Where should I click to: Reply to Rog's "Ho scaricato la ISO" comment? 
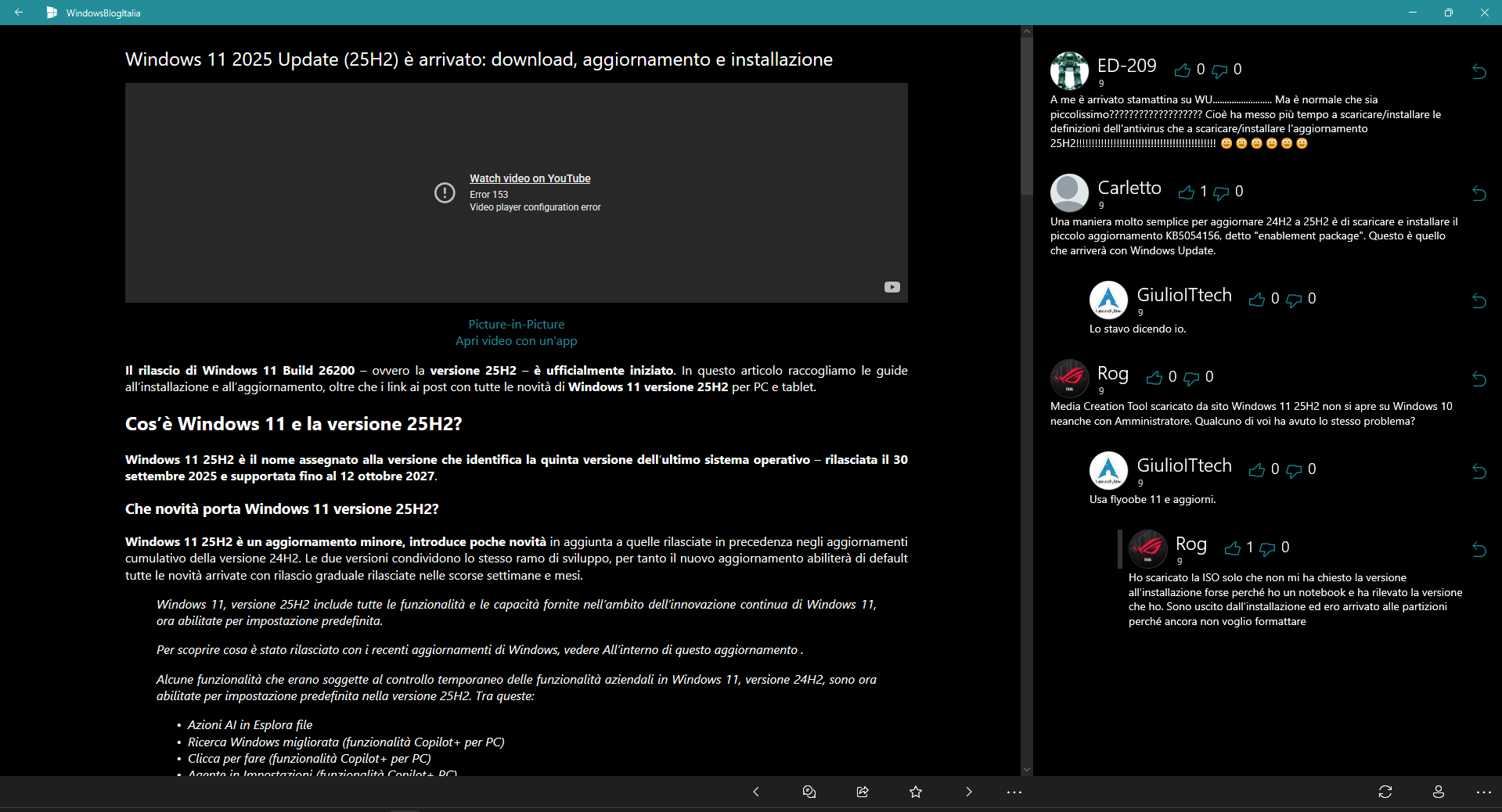coord(1479,549)
